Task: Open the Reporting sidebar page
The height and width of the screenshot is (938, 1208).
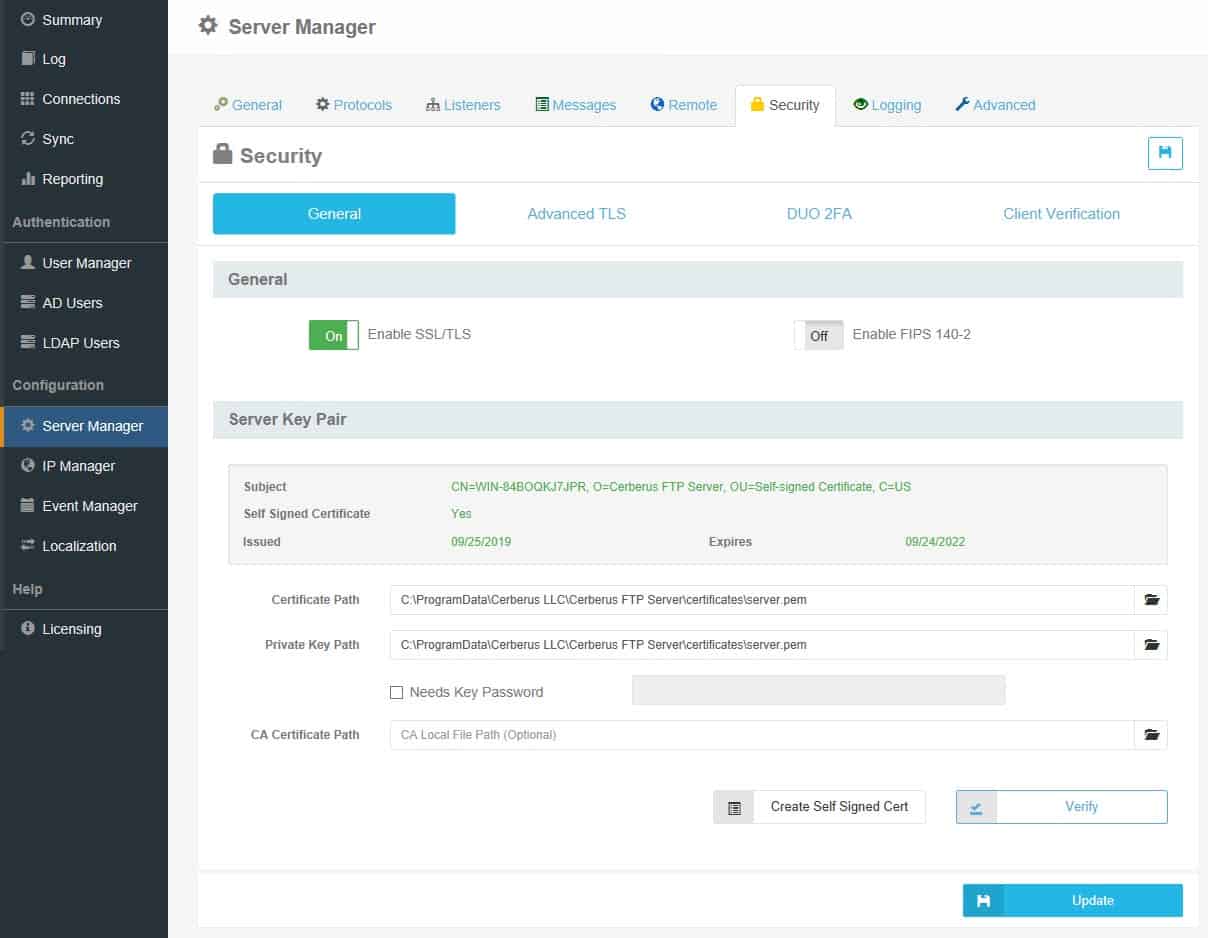Action: click(73, 179)
